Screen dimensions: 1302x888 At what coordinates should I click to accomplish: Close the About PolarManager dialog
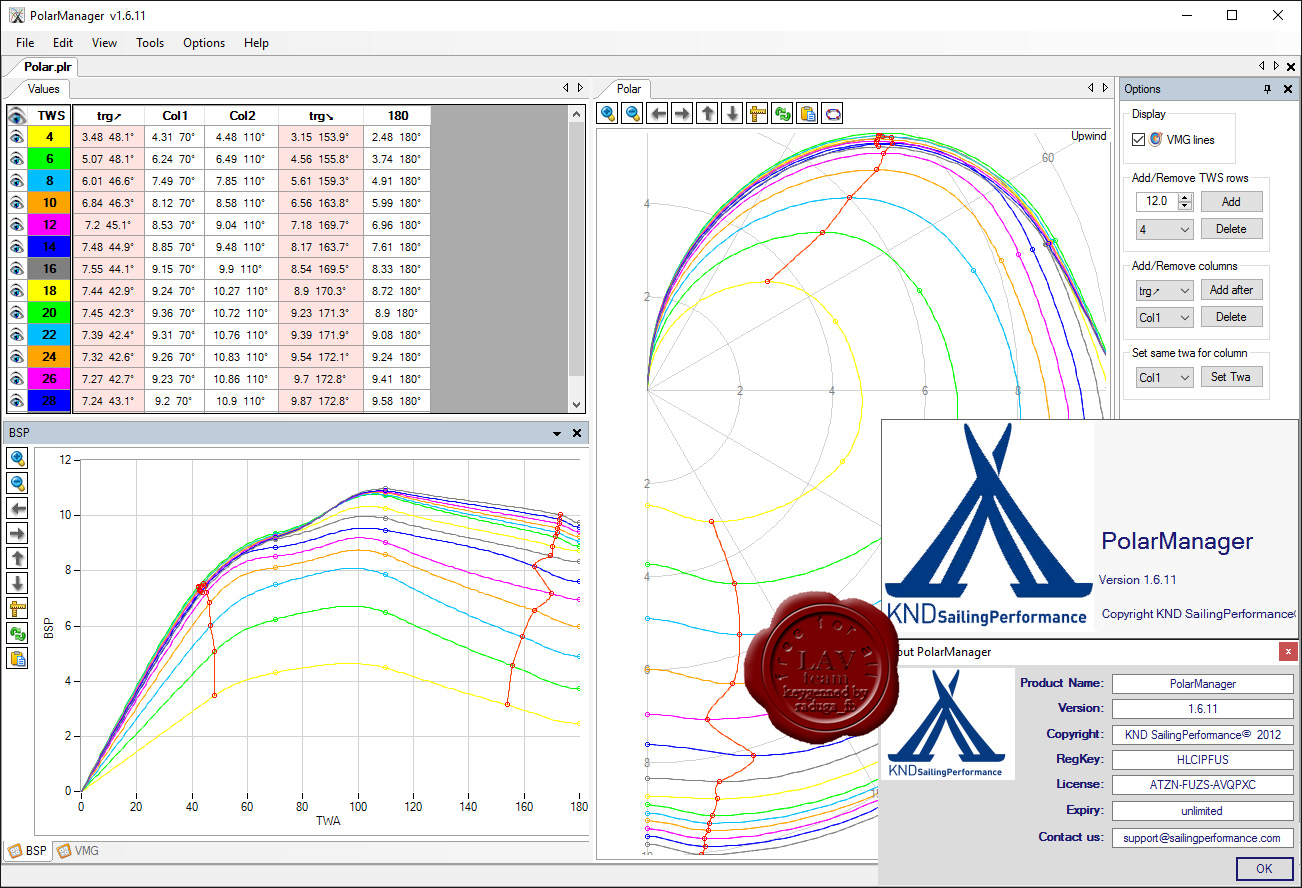1287,652
